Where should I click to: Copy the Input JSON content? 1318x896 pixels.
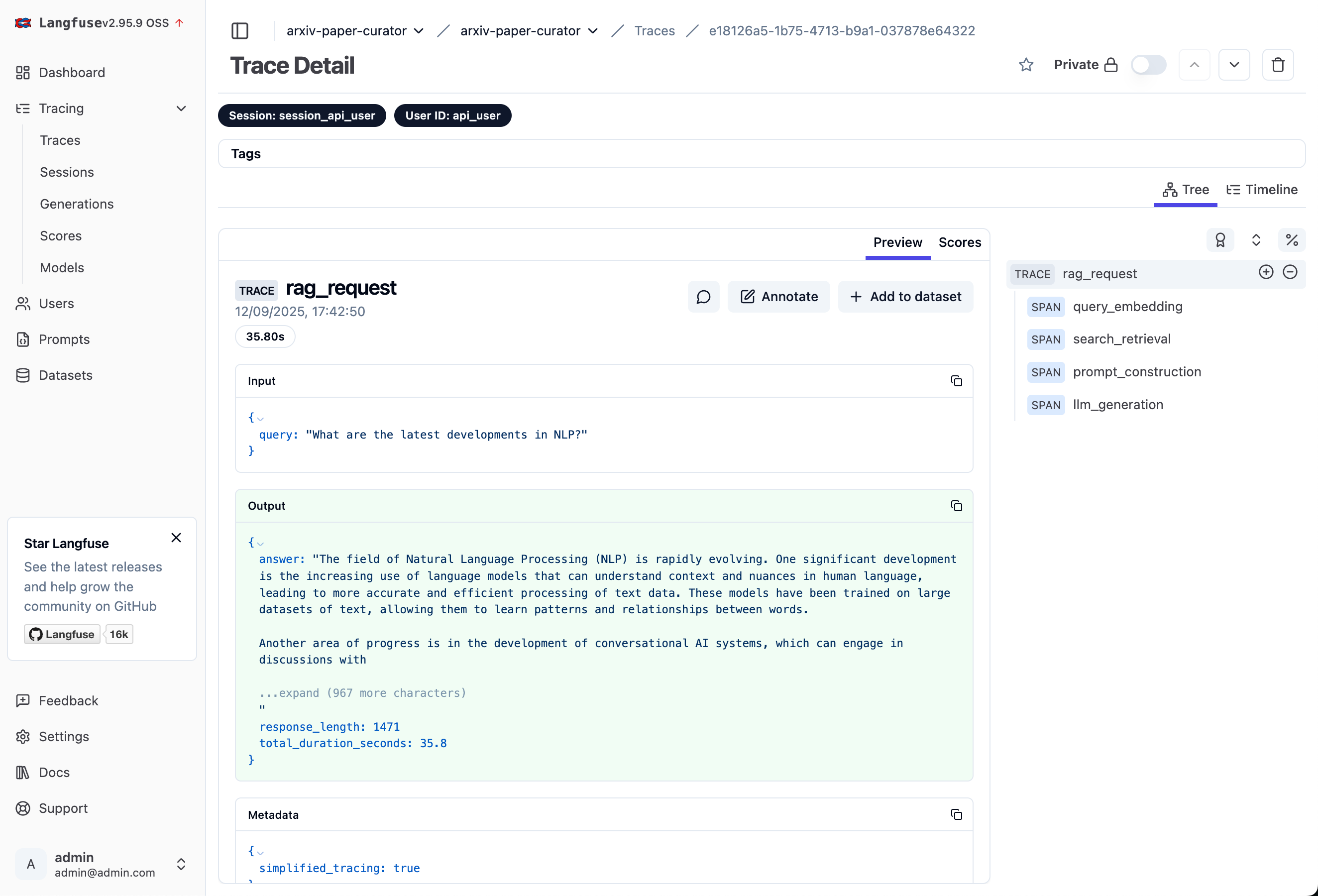click(x=956, y=381)
